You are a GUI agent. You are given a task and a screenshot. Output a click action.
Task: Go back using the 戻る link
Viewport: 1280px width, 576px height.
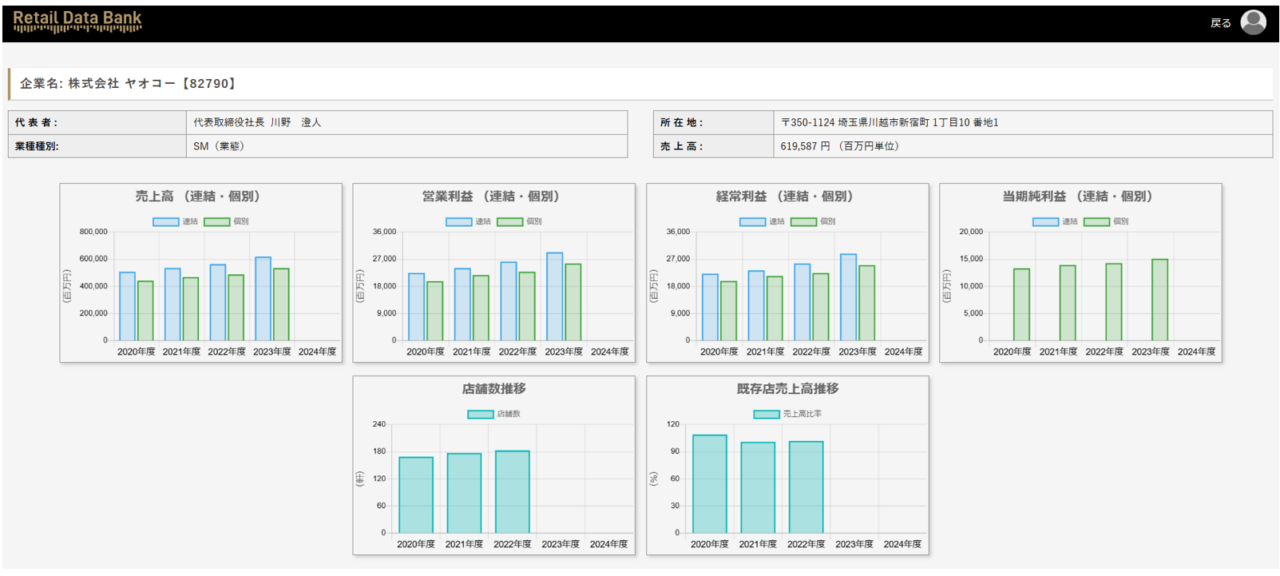point(1220,23)
